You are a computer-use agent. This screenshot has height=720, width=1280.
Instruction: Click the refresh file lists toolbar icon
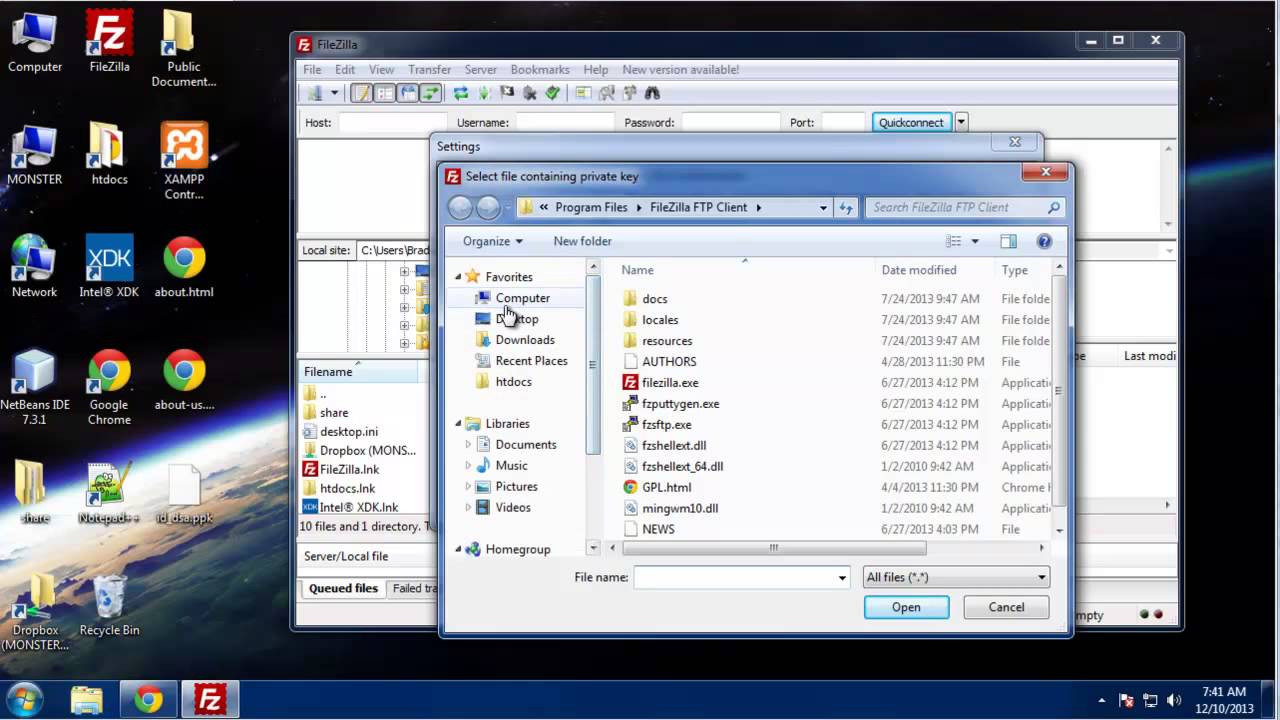point(461,93)
